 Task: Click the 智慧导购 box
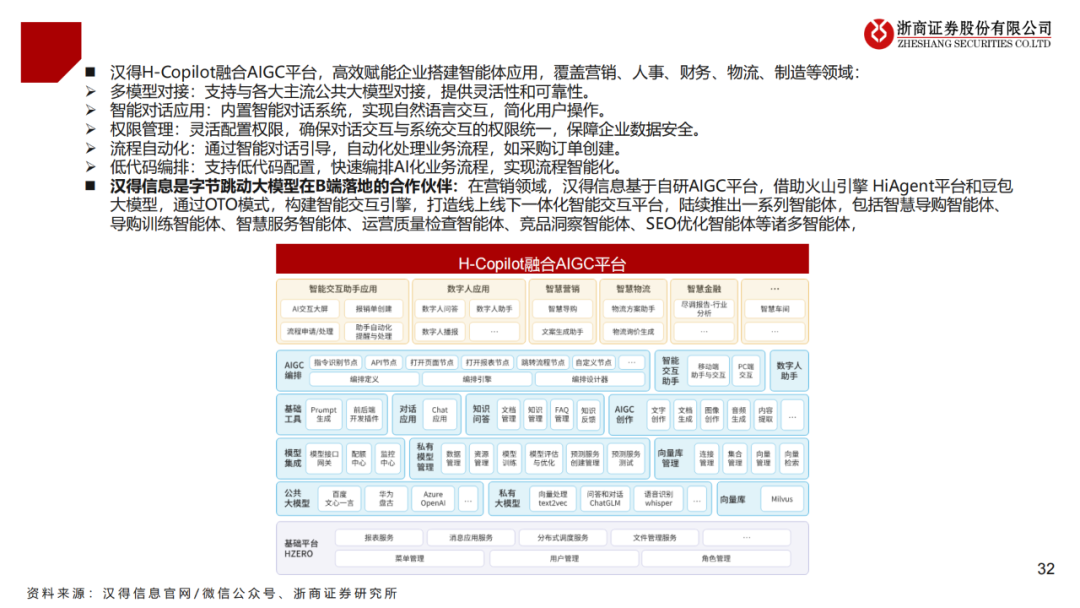coord(562,309)
